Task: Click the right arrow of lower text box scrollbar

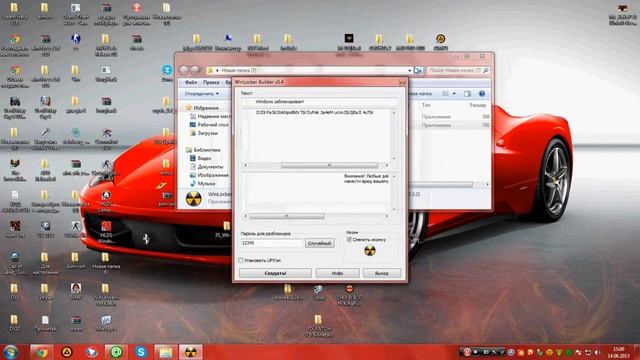Action: tap(387, 216)
